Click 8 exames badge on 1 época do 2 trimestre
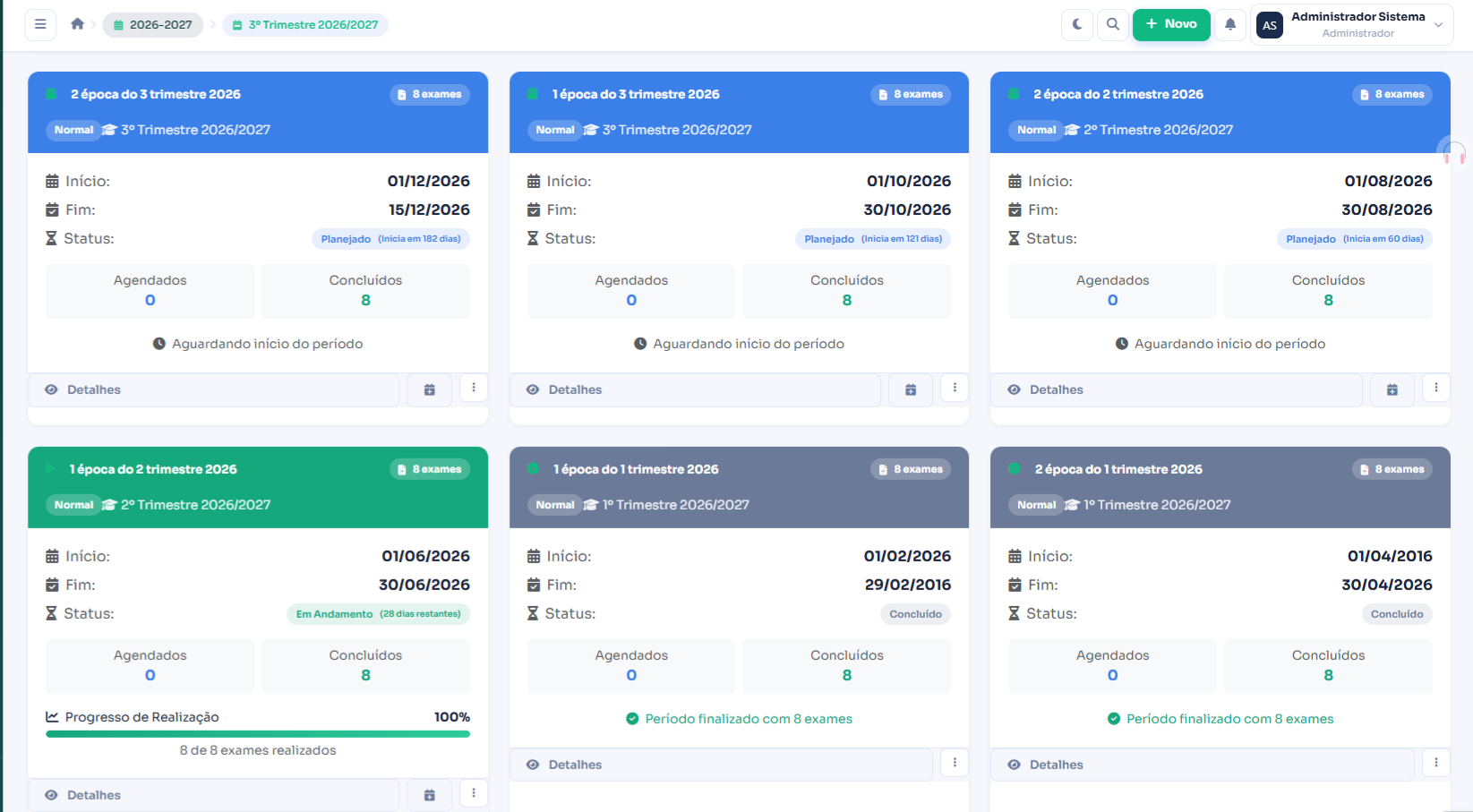This screenshot has height=812, width=1473. [x=430, y=469]
